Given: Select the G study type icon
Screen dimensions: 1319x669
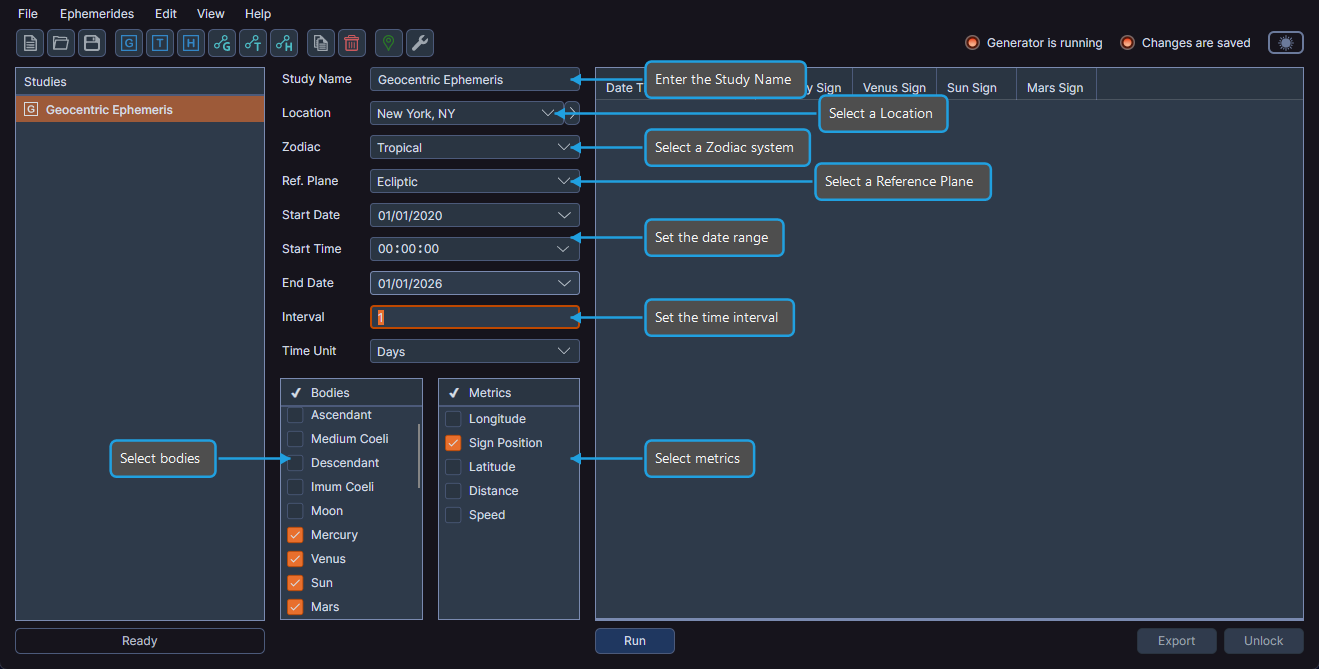Looking at the screenshot, I should coord(128,43).
